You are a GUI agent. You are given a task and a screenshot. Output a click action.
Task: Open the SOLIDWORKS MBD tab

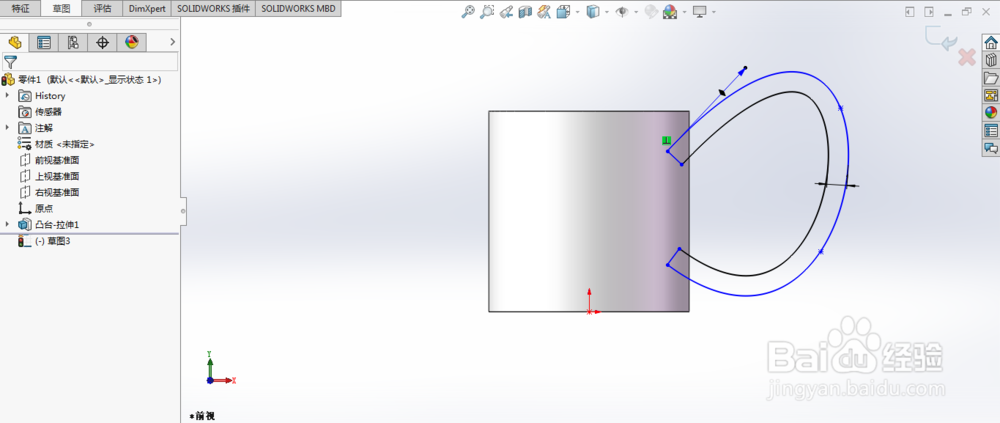pos(298,9)
